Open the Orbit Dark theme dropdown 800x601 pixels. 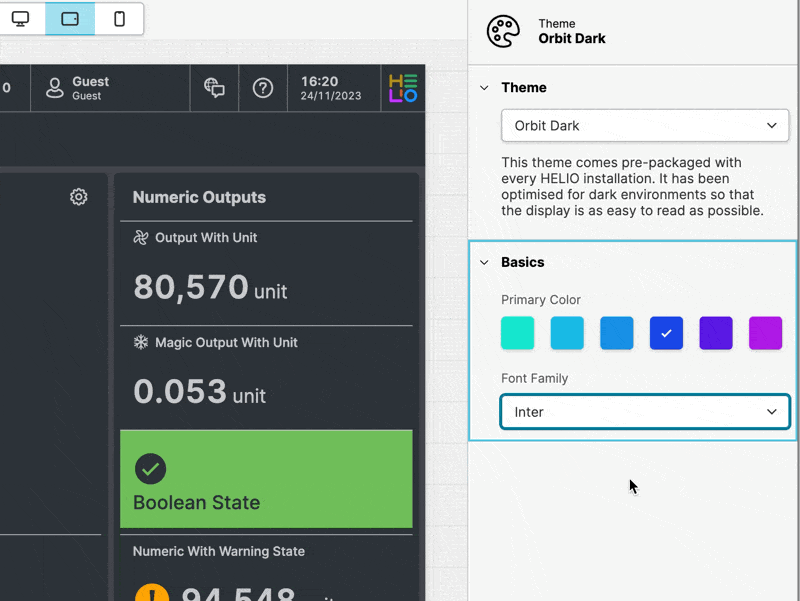pos(645,126)
